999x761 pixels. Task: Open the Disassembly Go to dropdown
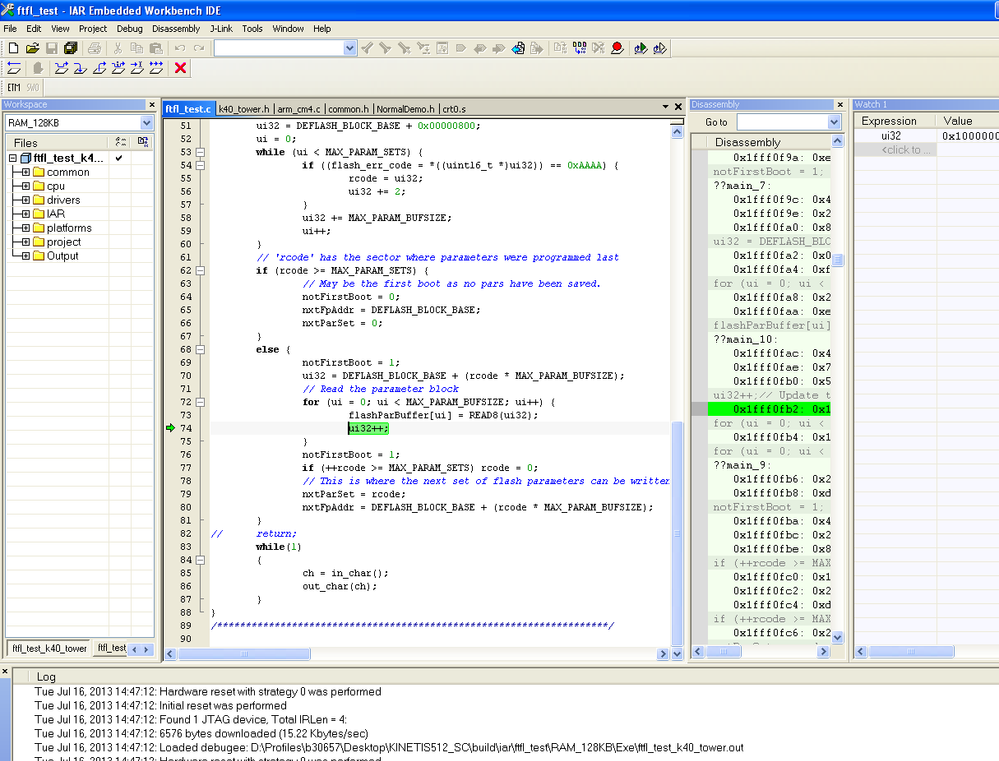coord(834,122)
